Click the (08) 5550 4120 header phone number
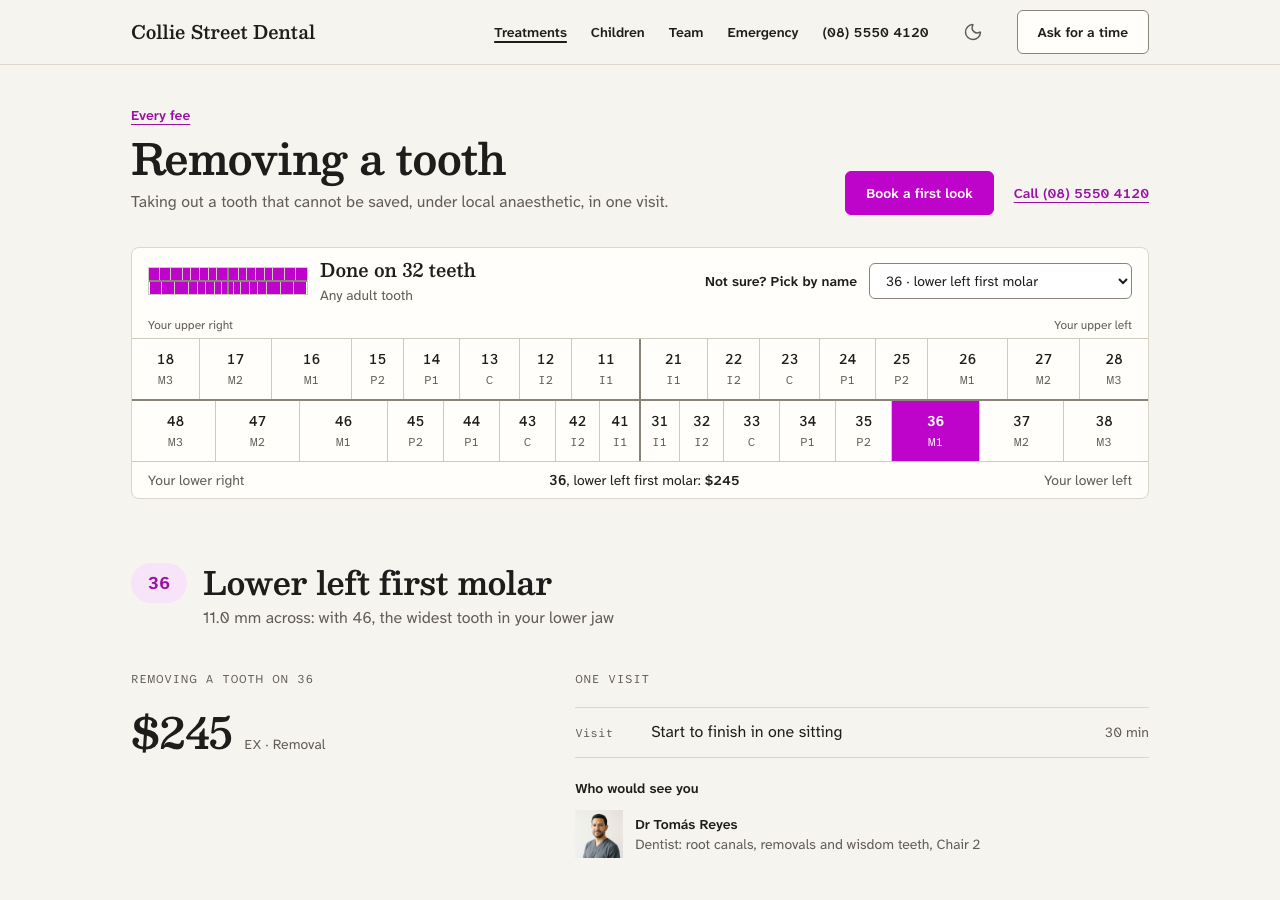The image size is (1280, 900). click(875, 32)
